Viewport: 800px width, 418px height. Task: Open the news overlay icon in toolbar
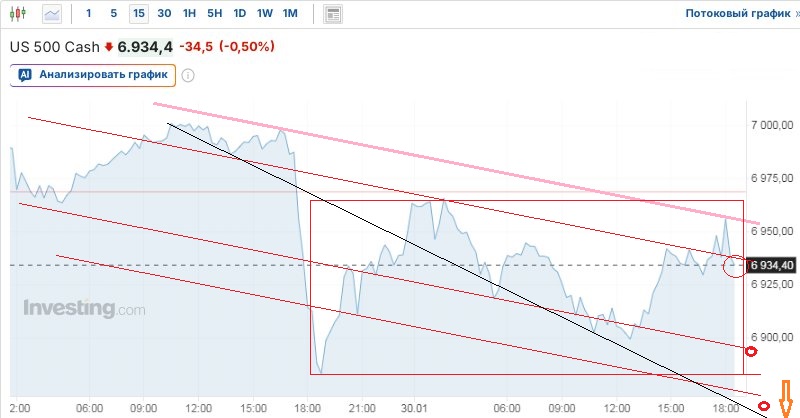point(333,14)
